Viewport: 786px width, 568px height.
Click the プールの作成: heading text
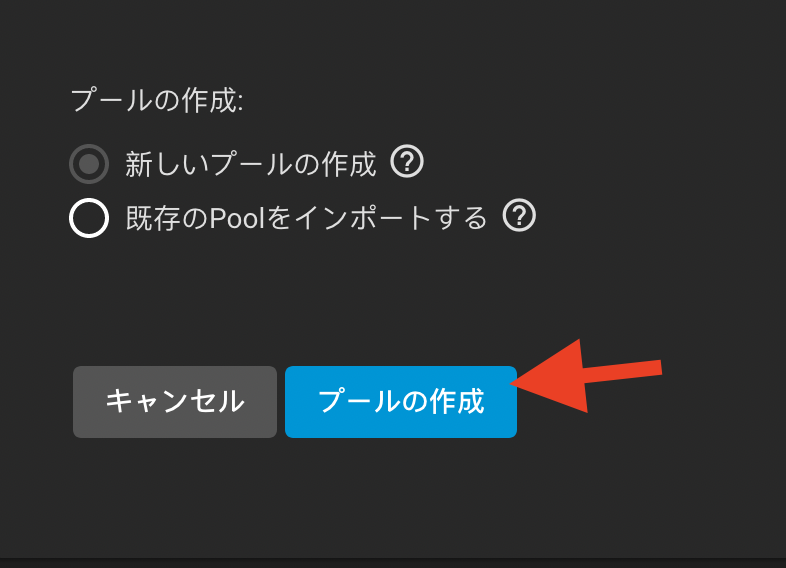tap(157, 100)
